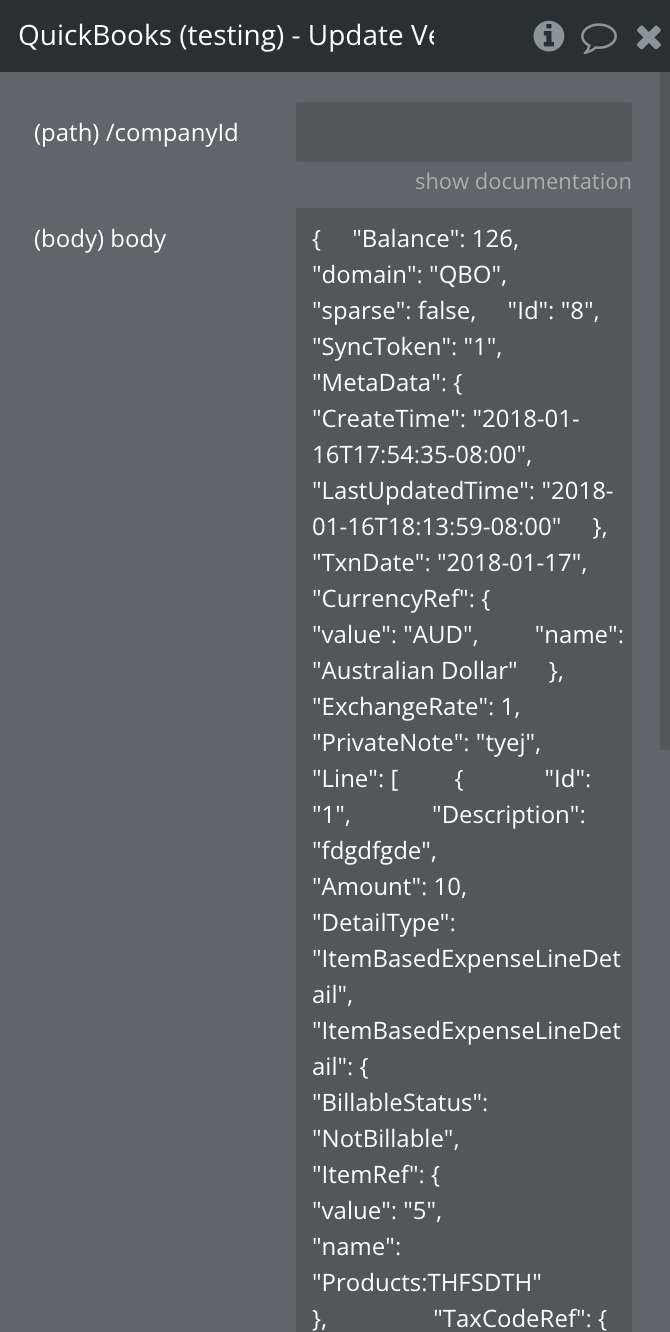Click the "domain": "QBO" line in body
Image resolution: width=670 pixels, height=1332 pixels.
409,275
